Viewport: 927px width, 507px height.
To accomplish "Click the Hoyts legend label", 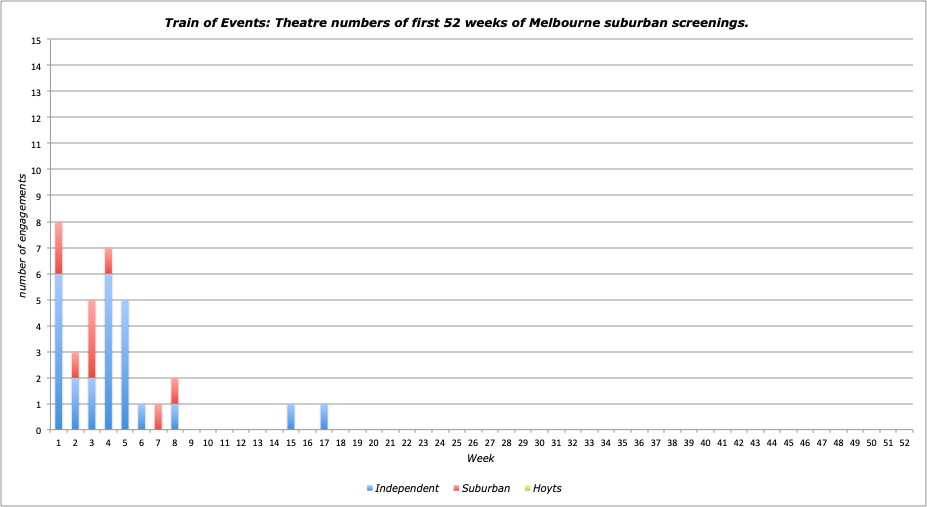I will click(x=547, y=489).
